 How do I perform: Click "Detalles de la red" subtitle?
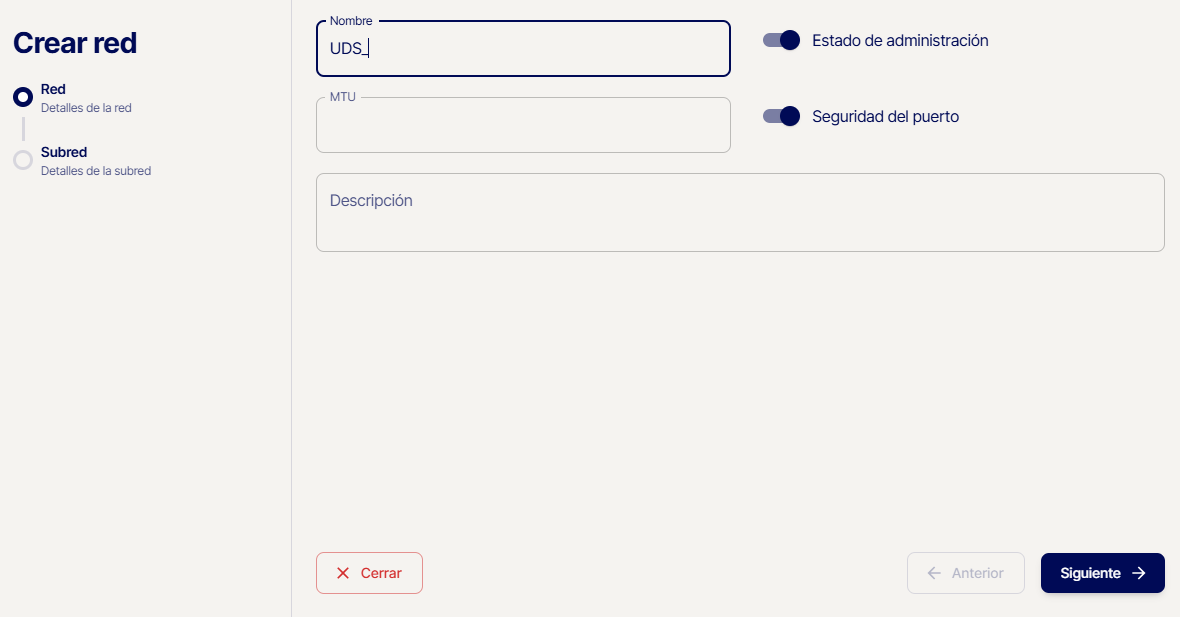pyautogui.click(x=86, y=108)
